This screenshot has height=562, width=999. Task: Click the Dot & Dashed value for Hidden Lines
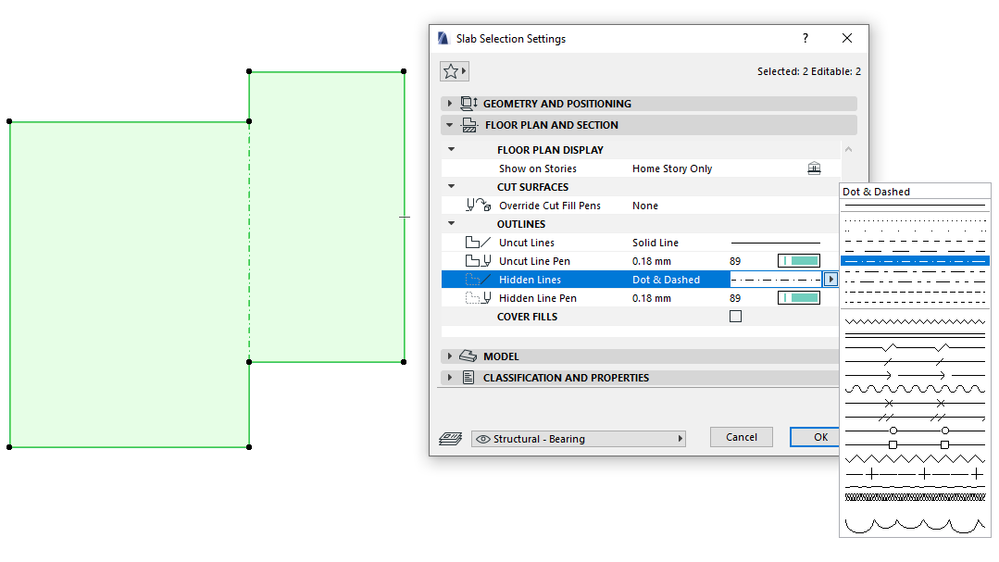click(x=666, y=279)
